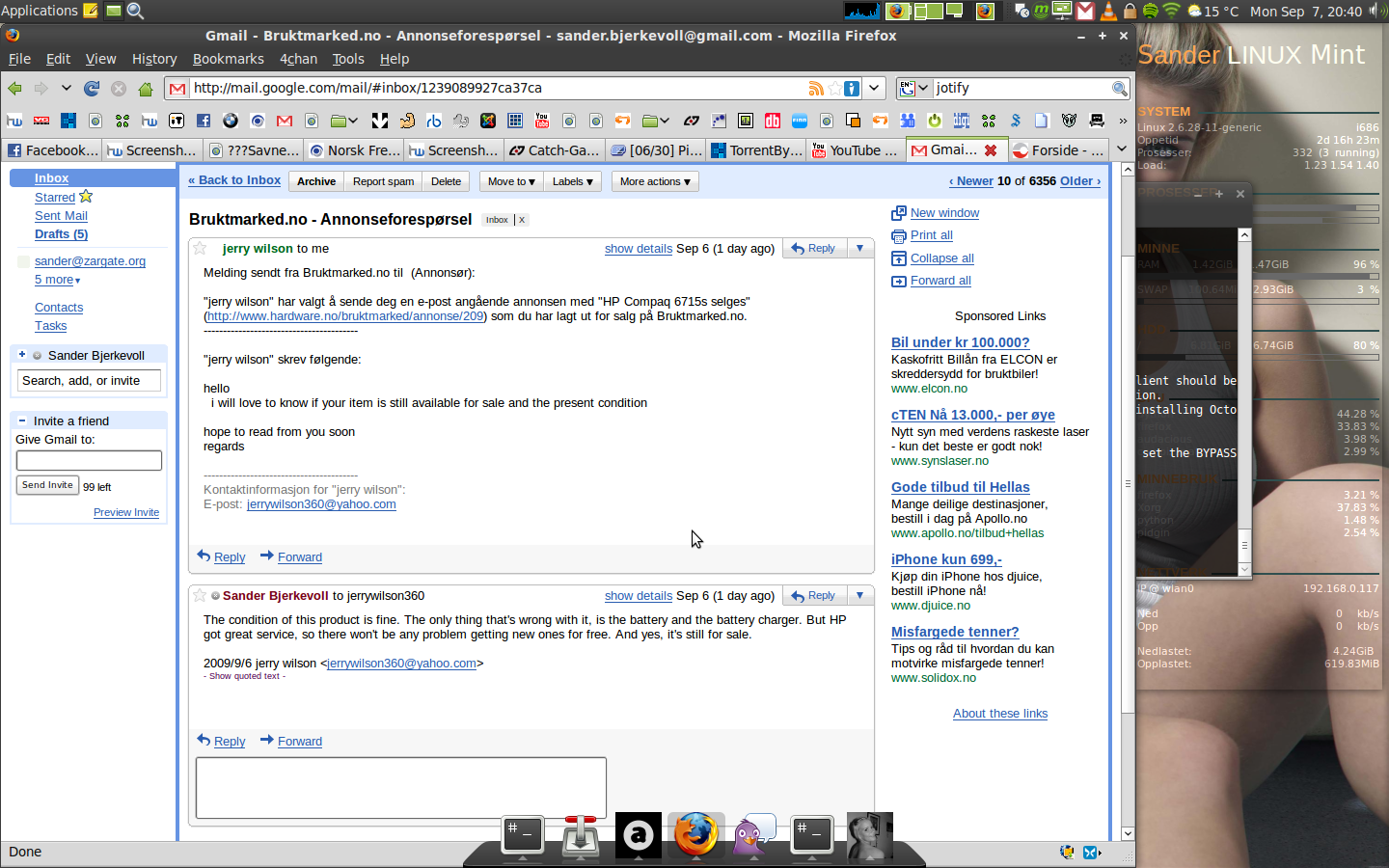Viewport: 1389px width, 868px height.
Task: Open reply options arrow on Sander Bjerkevoll's message
Action: 859,595
